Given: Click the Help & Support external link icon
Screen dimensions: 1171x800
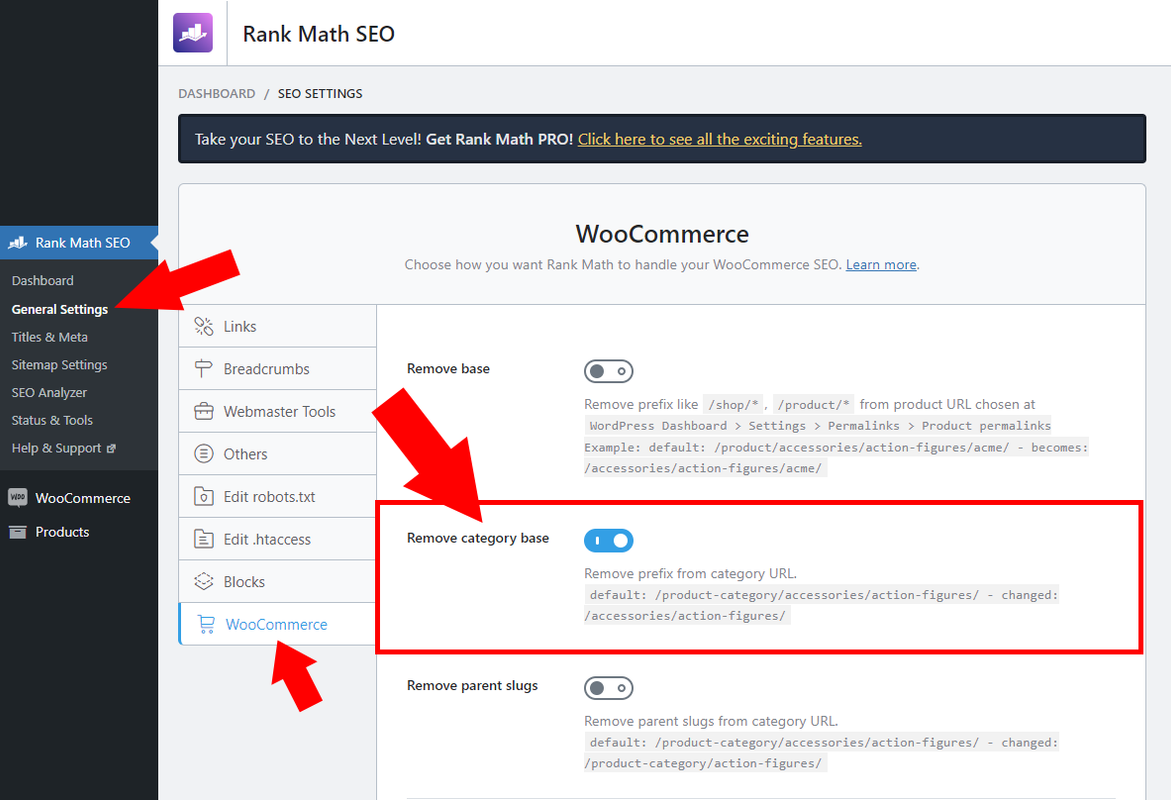Looking at the screenshot, I should [x=111, y=448].
